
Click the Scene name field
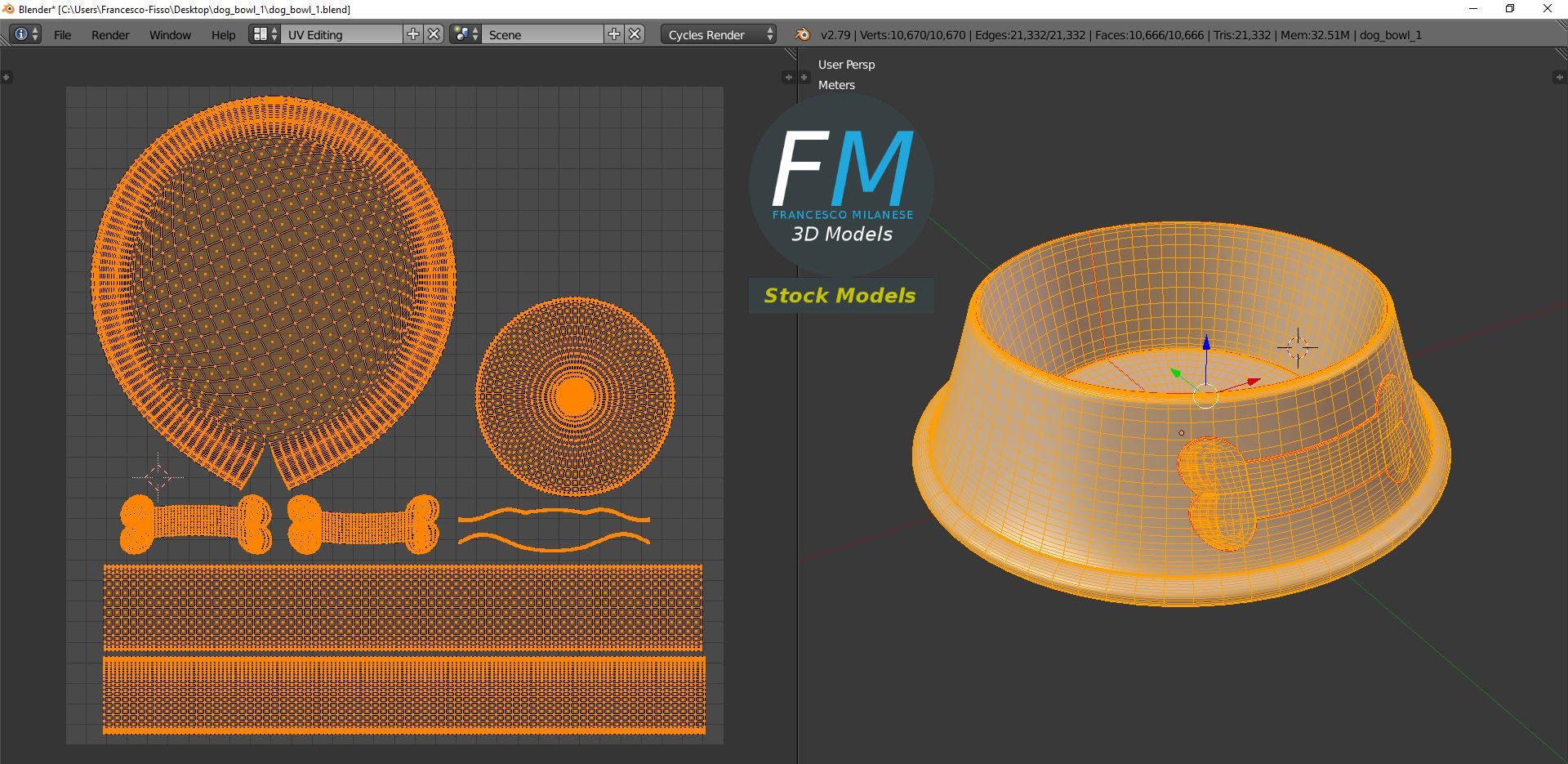542,34
